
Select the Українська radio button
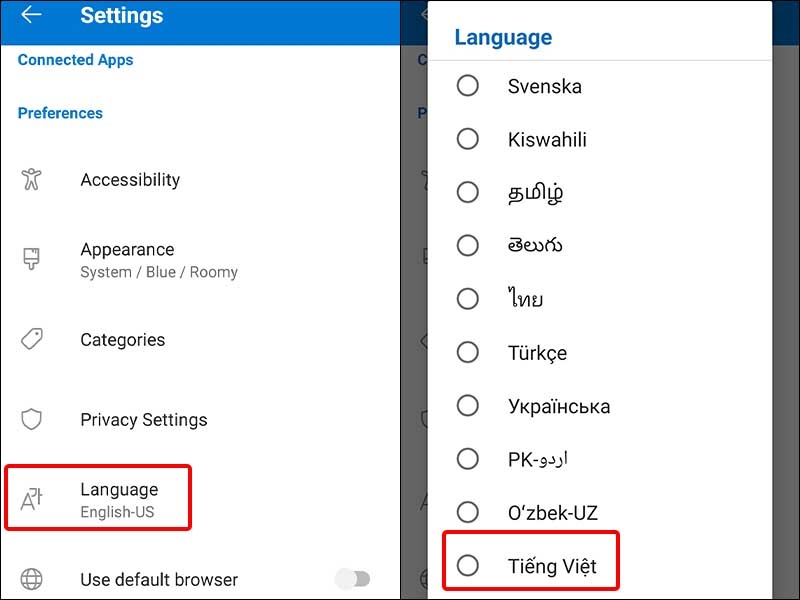click(x=467, y=406)
